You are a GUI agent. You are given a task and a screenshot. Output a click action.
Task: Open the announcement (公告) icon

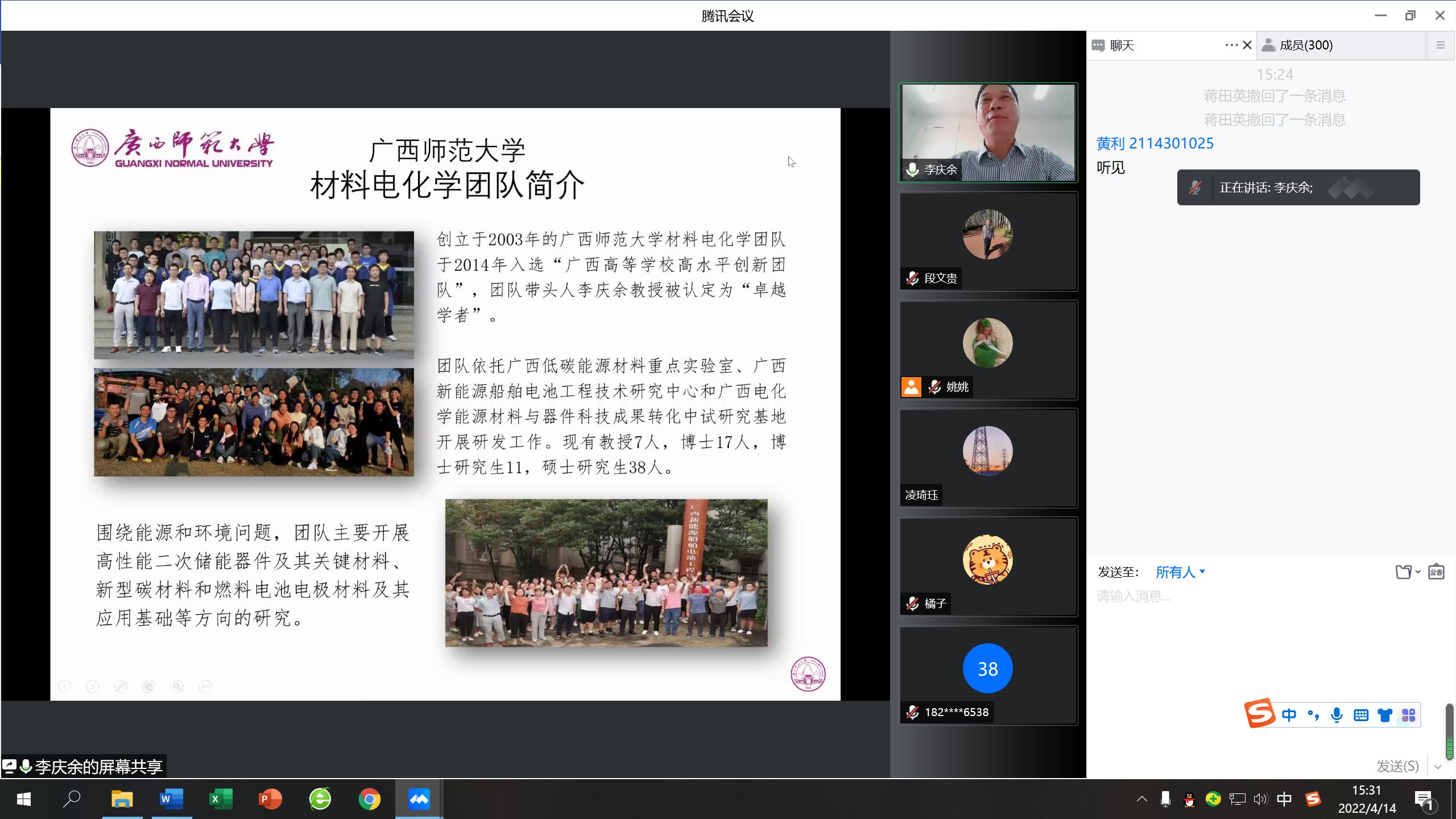pyautogui.click(x=1436, y=572)
